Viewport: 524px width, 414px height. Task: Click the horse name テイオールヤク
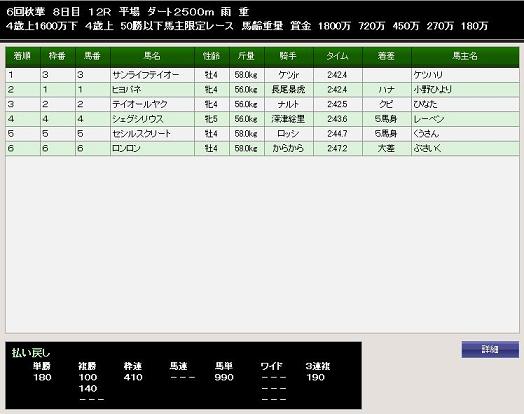(140, 104)
